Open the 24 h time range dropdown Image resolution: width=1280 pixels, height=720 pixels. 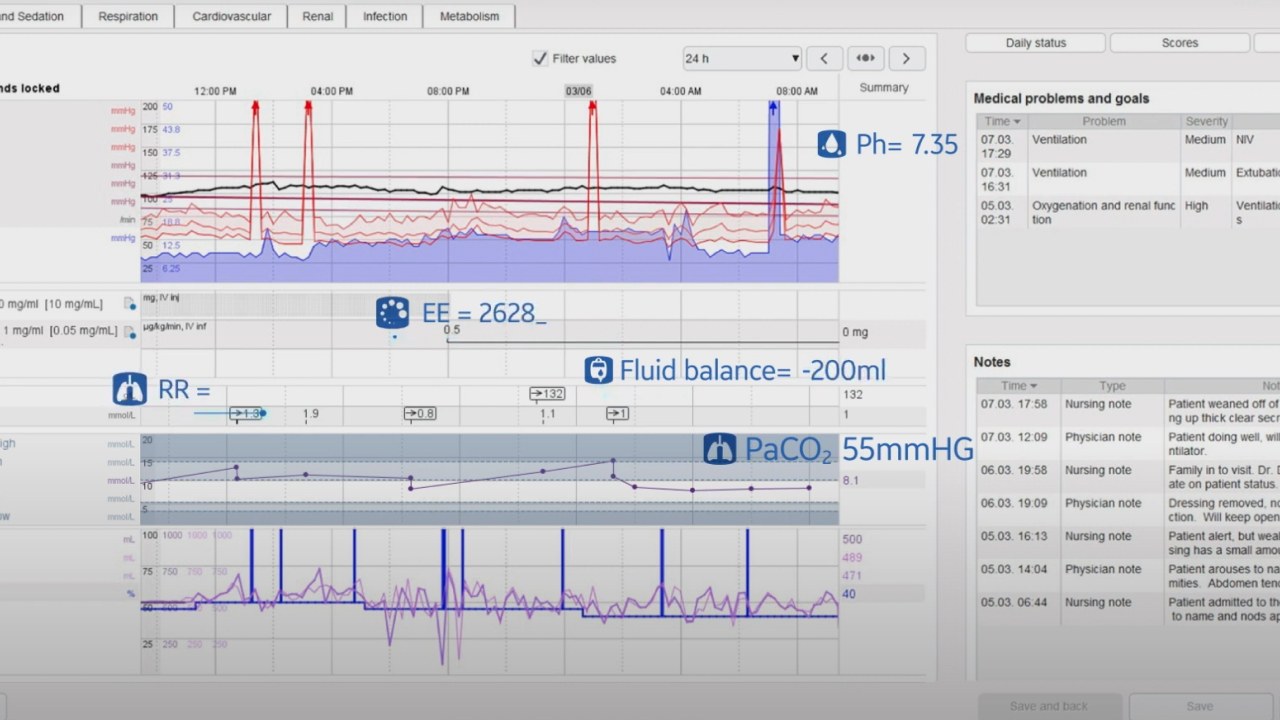pyautogui.click(x=742, y=58)
